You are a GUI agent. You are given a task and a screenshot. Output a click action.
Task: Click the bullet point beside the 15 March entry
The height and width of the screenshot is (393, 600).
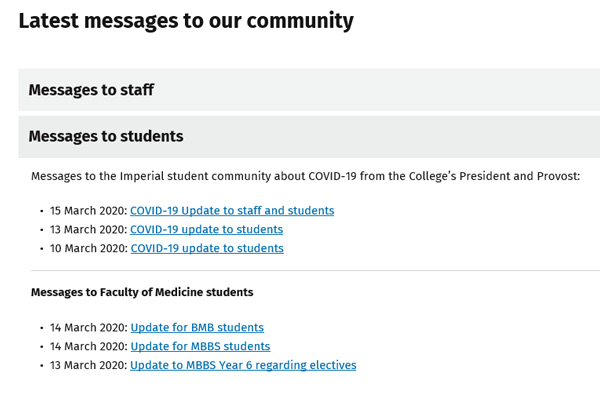(41, 211)
